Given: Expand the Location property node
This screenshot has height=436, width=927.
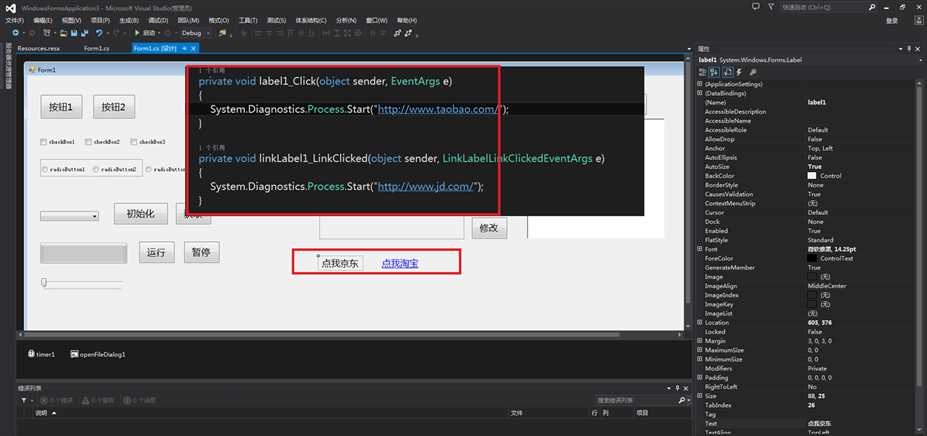Looking at the screenshot, I should coord(700,322).
